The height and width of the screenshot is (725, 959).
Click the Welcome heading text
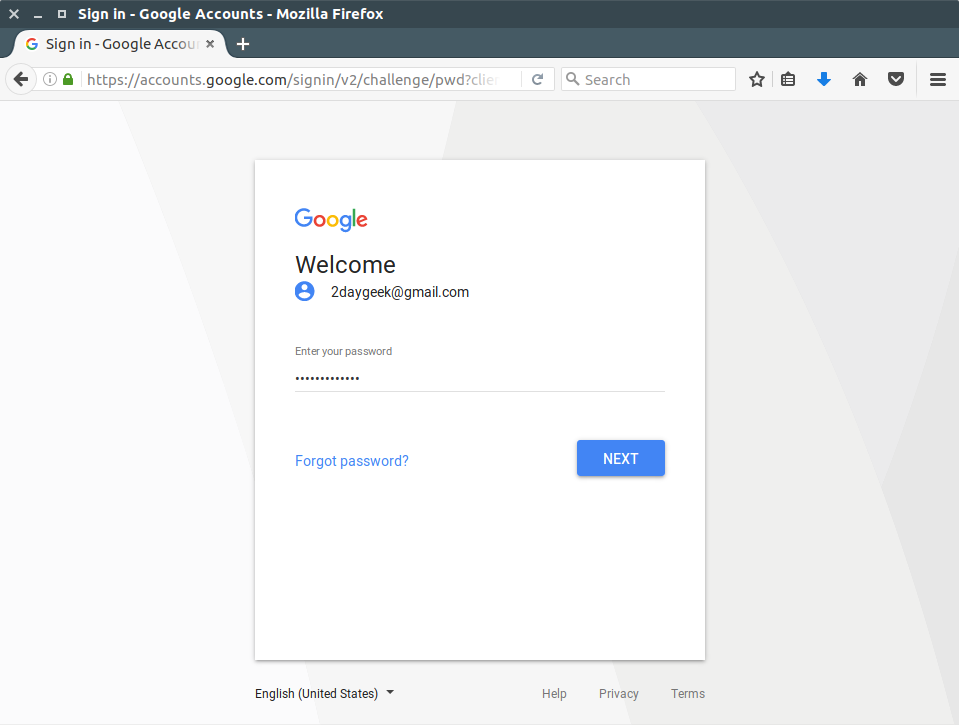(346, 265)
